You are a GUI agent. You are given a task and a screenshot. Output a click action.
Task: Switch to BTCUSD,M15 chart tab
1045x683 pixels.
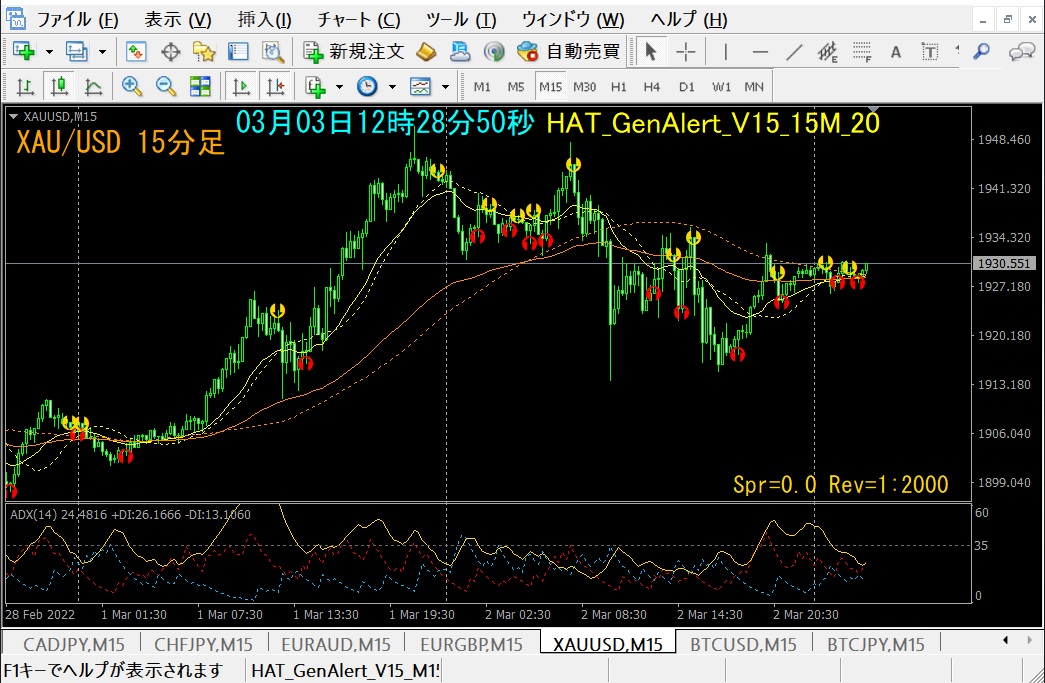click(743, 644)
